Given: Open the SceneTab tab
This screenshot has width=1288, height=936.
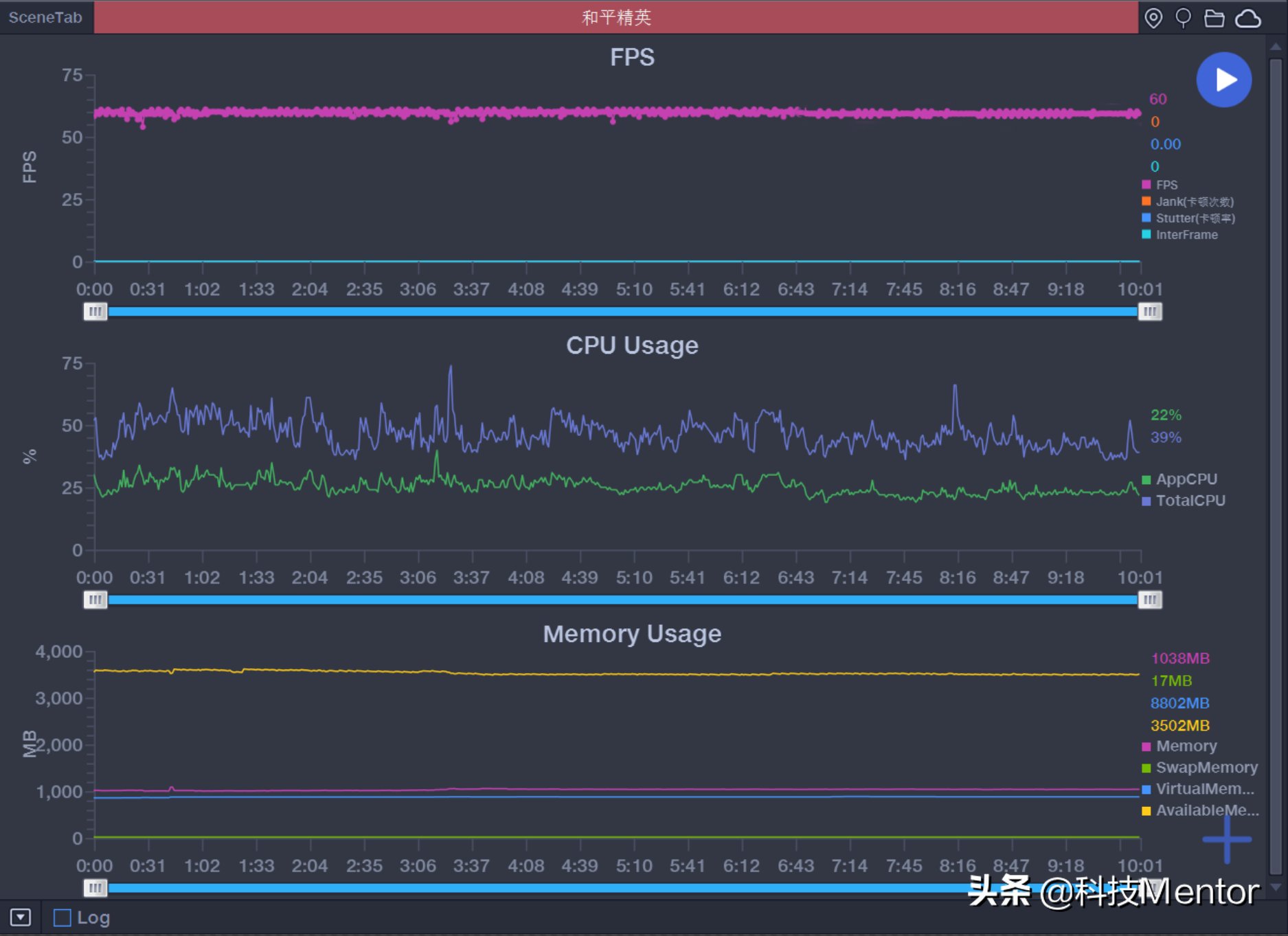Looking at the screenshot, I should point(45,17).
